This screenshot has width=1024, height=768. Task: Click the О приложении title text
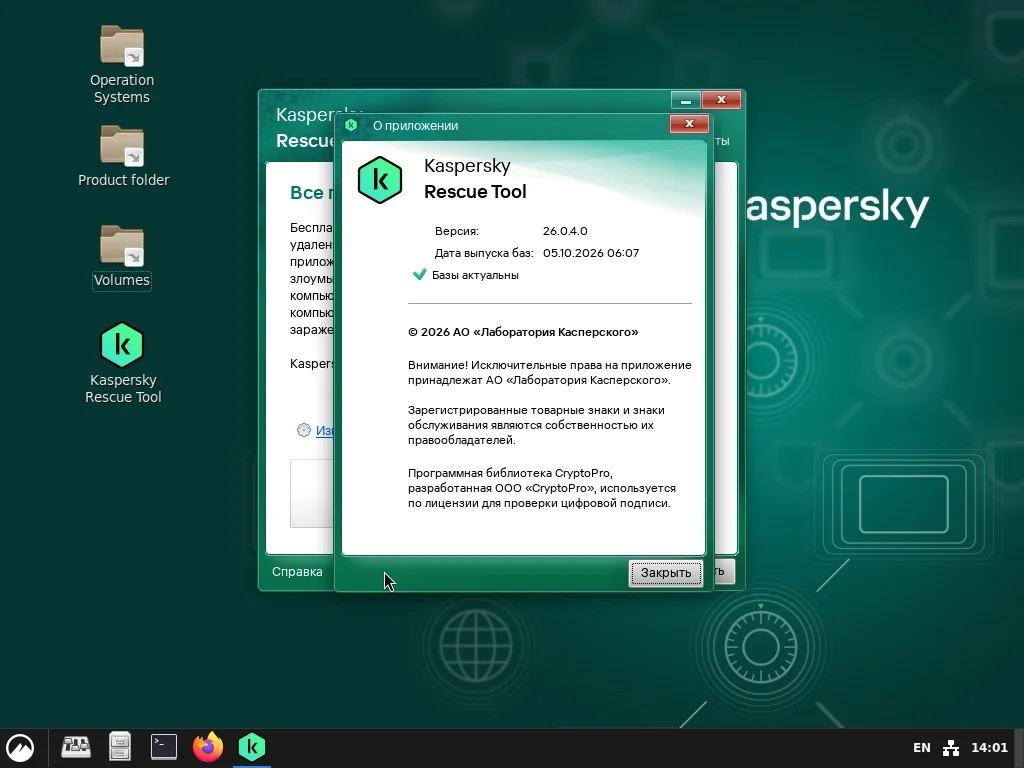coord(415,125)
